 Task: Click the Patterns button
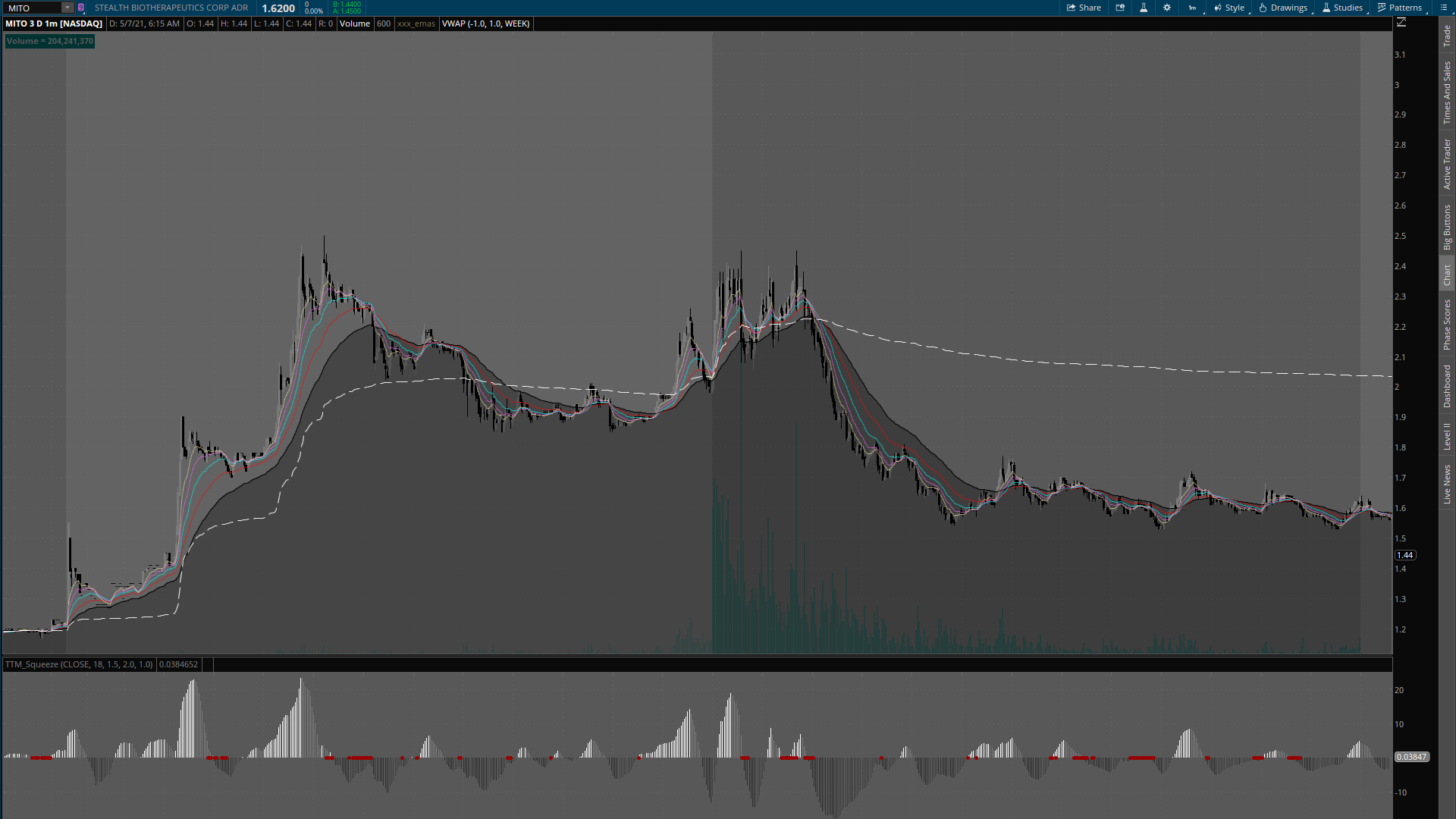coord(1400,8)
